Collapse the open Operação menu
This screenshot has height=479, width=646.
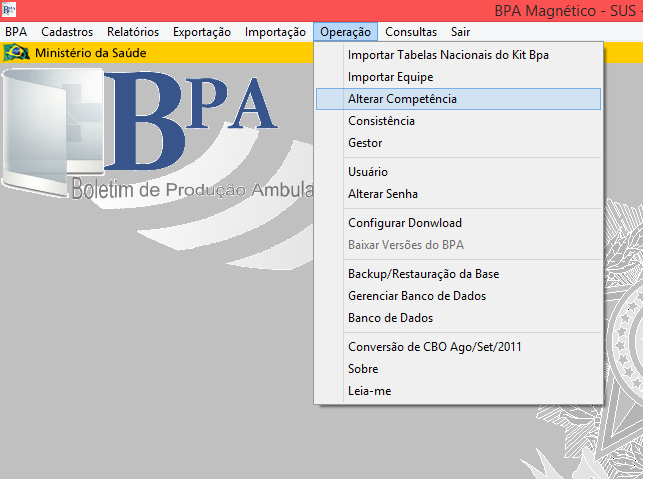tap(345, 32)
